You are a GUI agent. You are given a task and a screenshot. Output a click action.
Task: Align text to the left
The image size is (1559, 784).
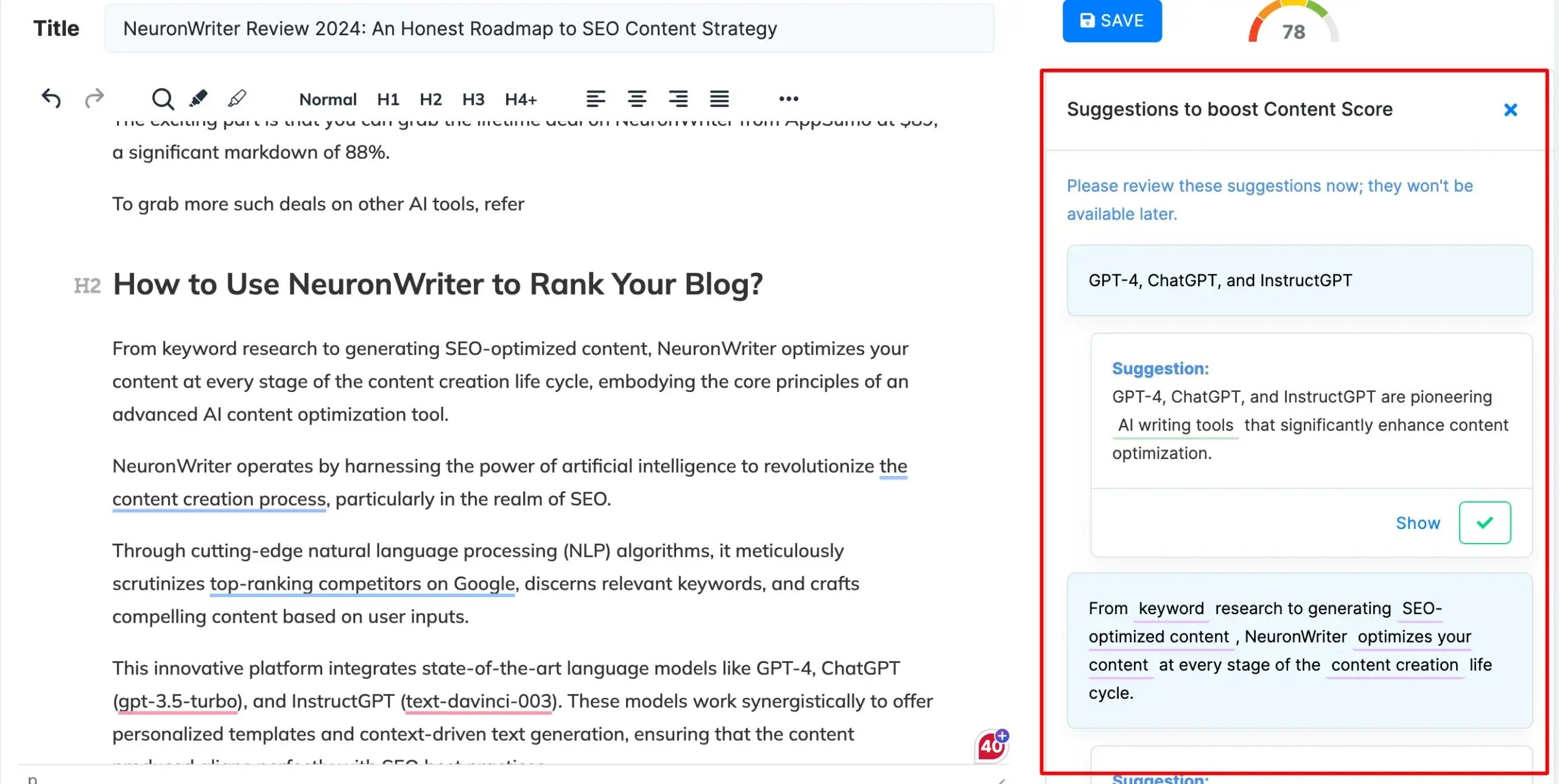(x=596, y=99)
